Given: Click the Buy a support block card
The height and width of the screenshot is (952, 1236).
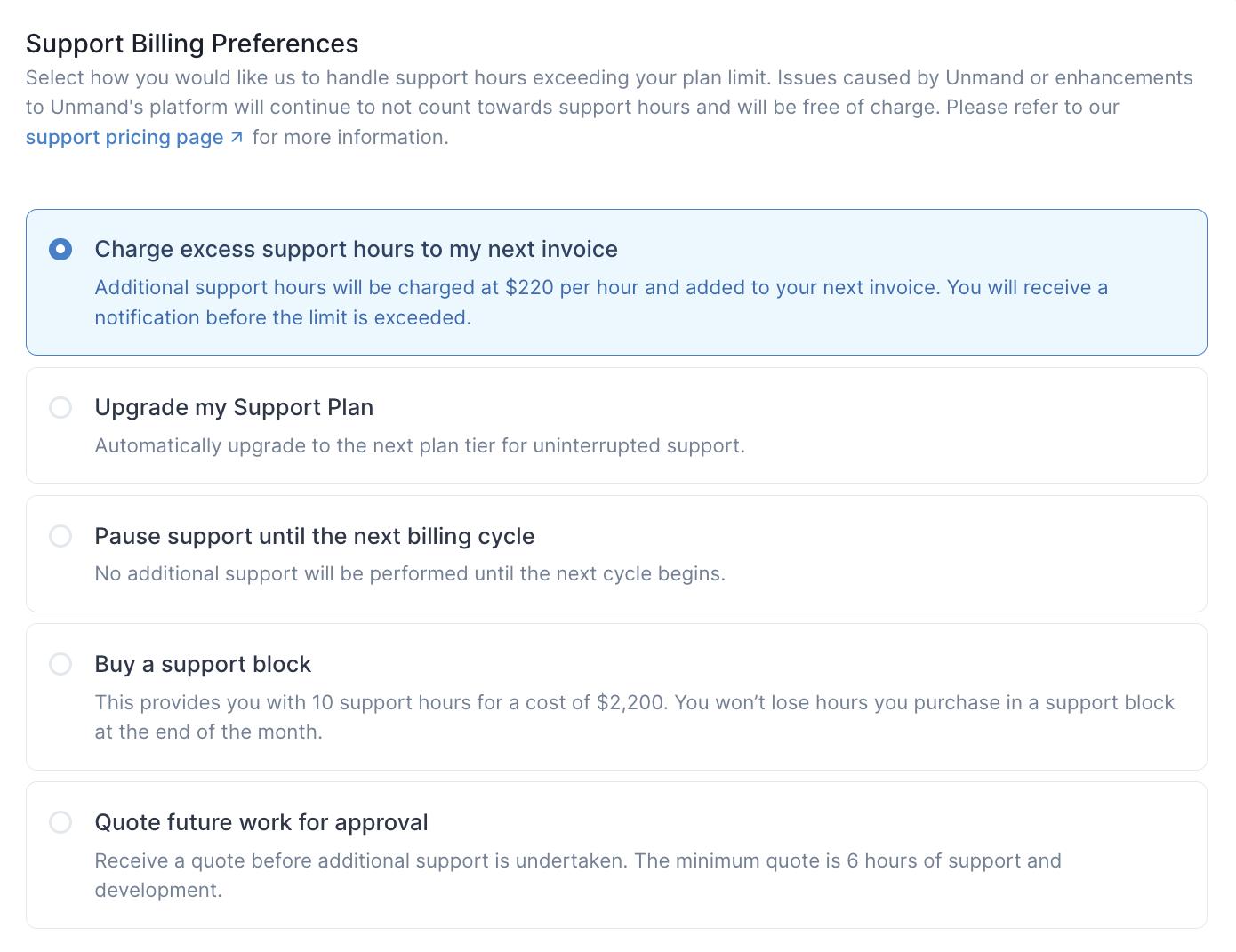Looking at the screenshot, I should click(x=617, y=696).
